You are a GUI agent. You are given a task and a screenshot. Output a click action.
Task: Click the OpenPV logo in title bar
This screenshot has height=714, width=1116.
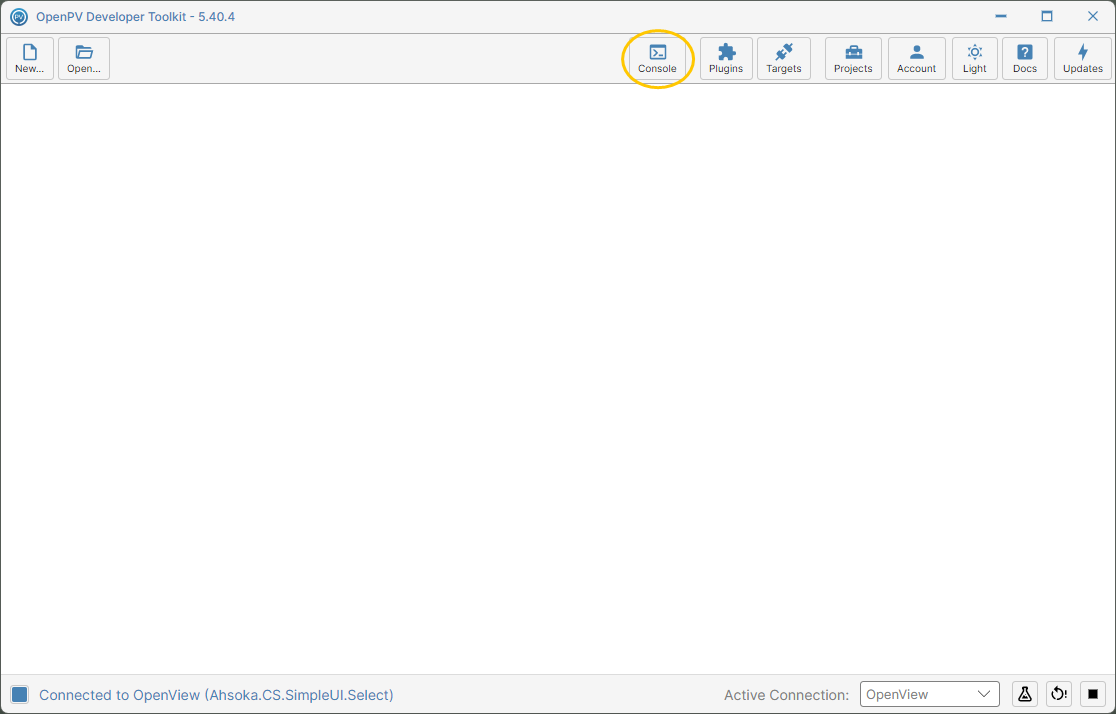point(19,16)
